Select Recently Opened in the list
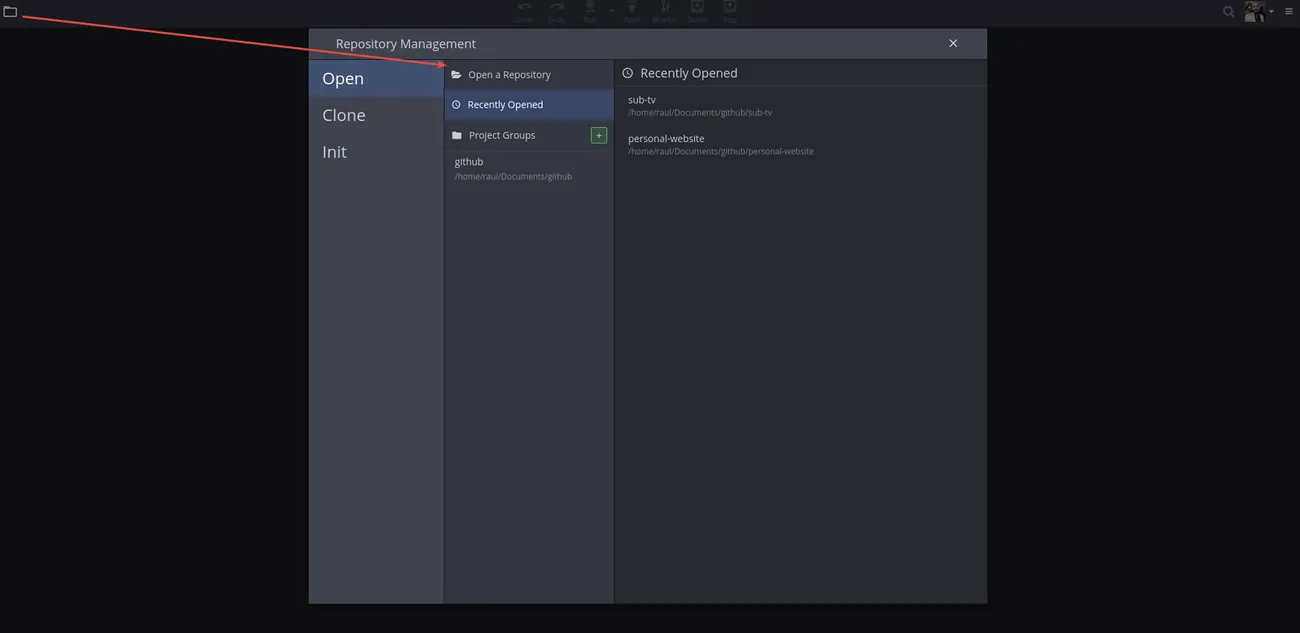This screenshot has height=633, width=1300. [x=529, y=105]
